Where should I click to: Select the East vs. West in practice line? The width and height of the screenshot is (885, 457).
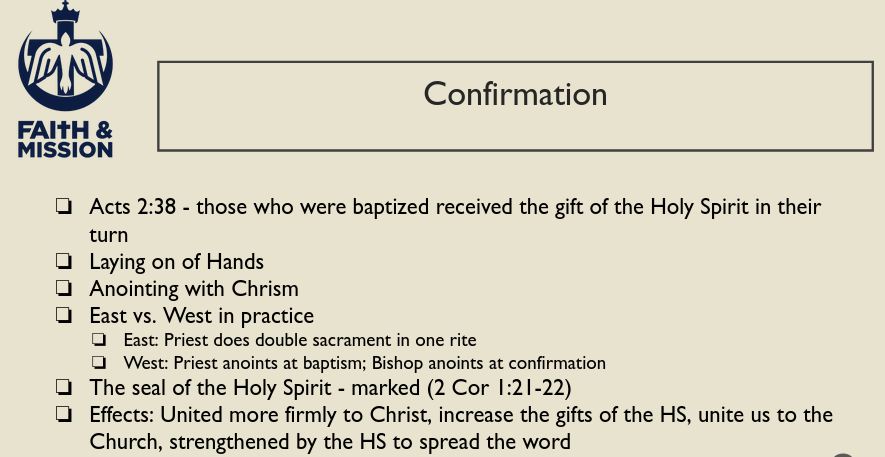click(x=201, y=317)
